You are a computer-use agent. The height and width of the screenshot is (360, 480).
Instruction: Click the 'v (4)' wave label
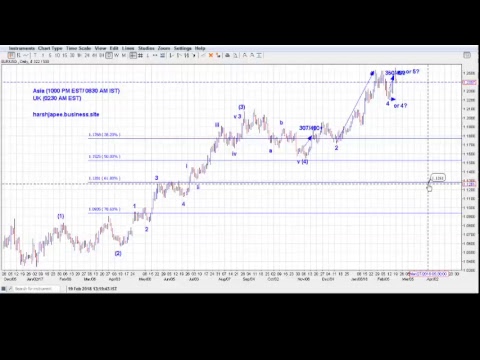pos(303,162)
